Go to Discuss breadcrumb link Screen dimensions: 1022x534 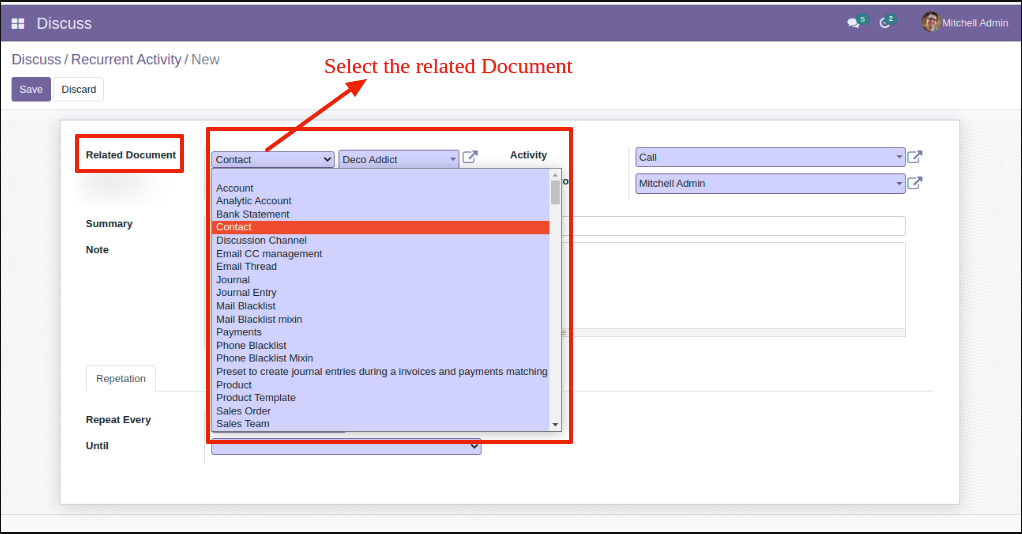pyautogui.click(x=36, y=59)
